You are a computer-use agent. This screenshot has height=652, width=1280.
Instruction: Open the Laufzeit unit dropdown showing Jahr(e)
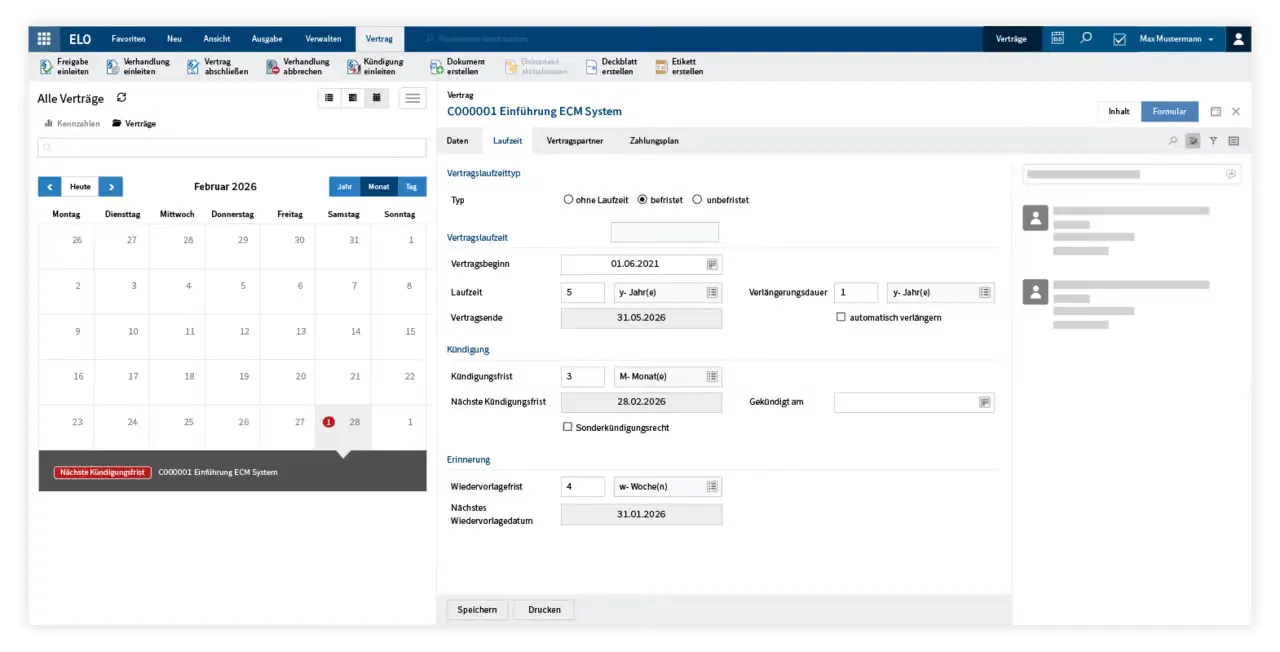(x=712, y=292)
